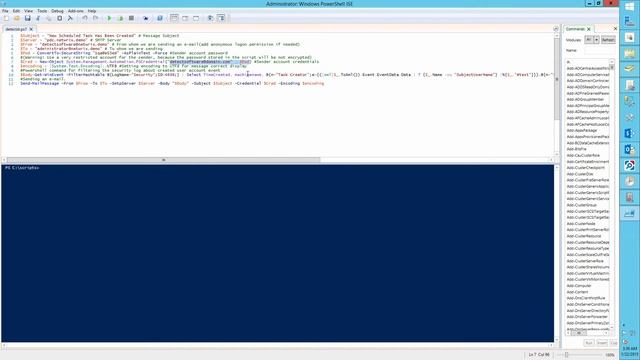Image resolution: width=640 pixels, height=360 pixels.
Task: Click the Undo arrow icon
Action: [x=85, y=18]
